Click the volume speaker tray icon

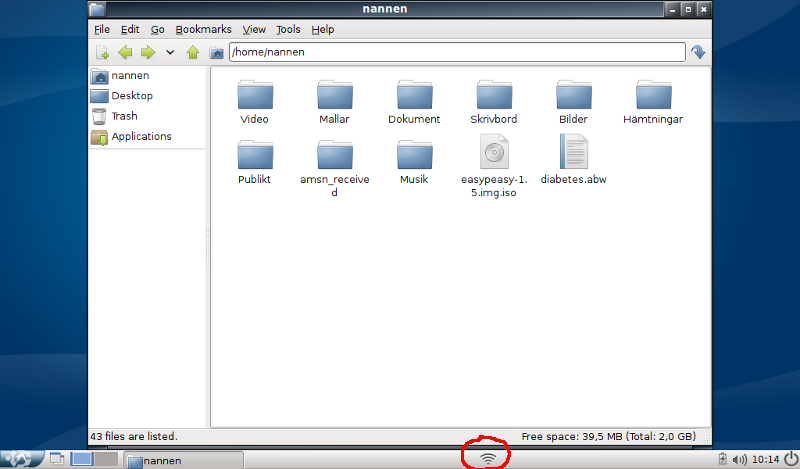coord(739,460)
